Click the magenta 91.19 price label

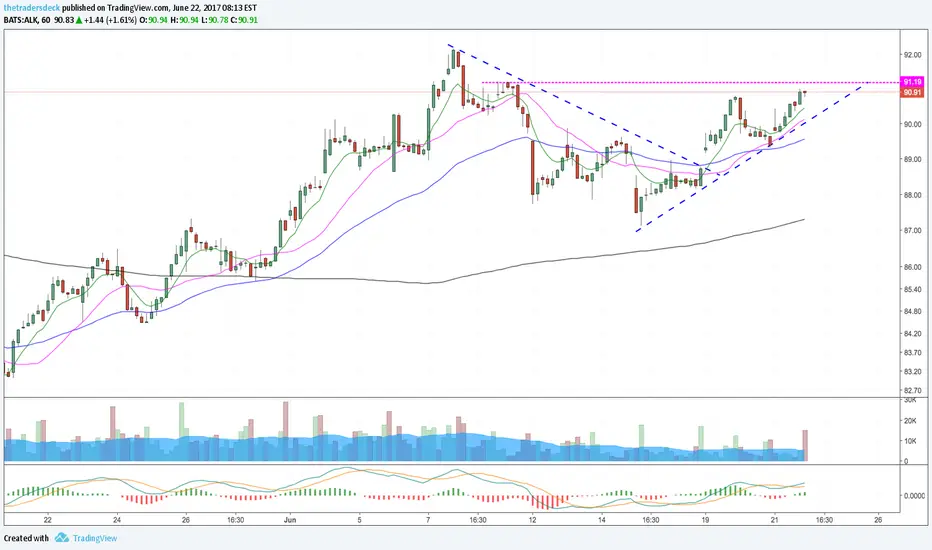click(x=912, y=81)
